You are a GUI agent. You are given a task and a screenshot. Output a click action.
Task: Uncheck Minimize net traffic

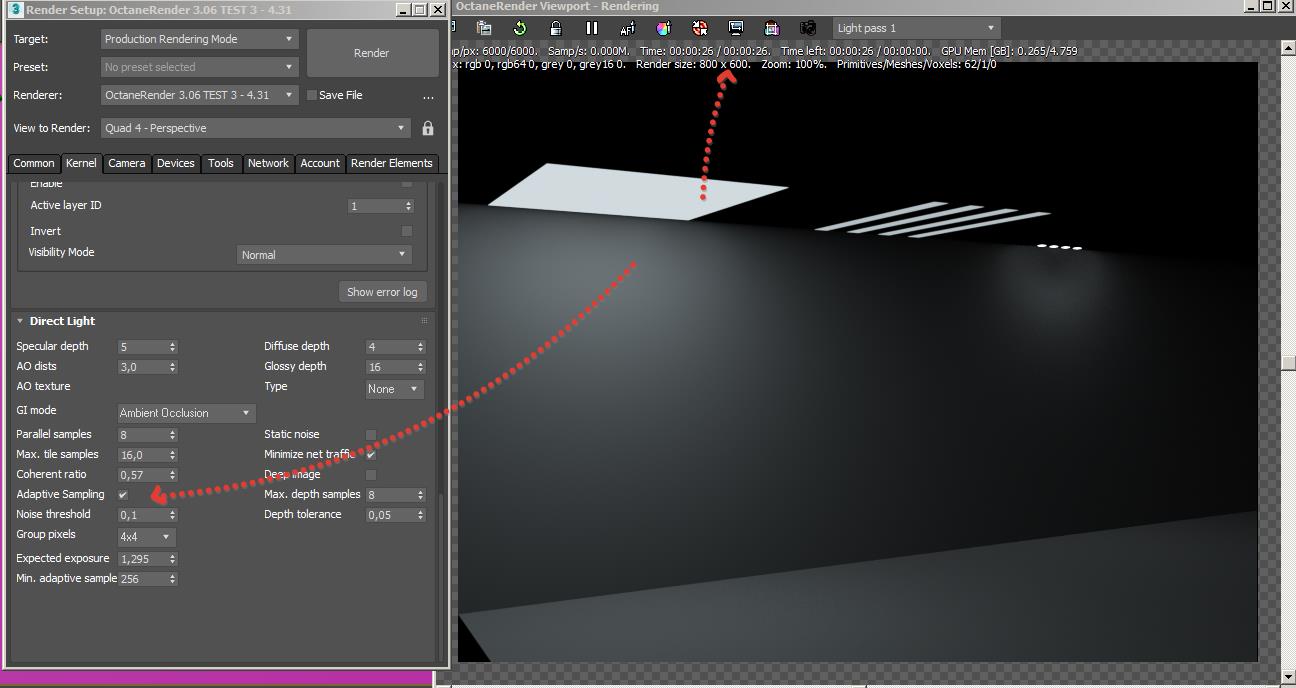pos(371,455)
